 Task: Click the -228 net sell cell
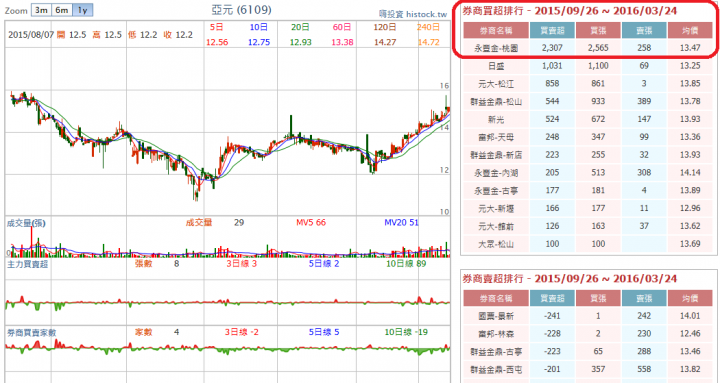tap(552, 334)
